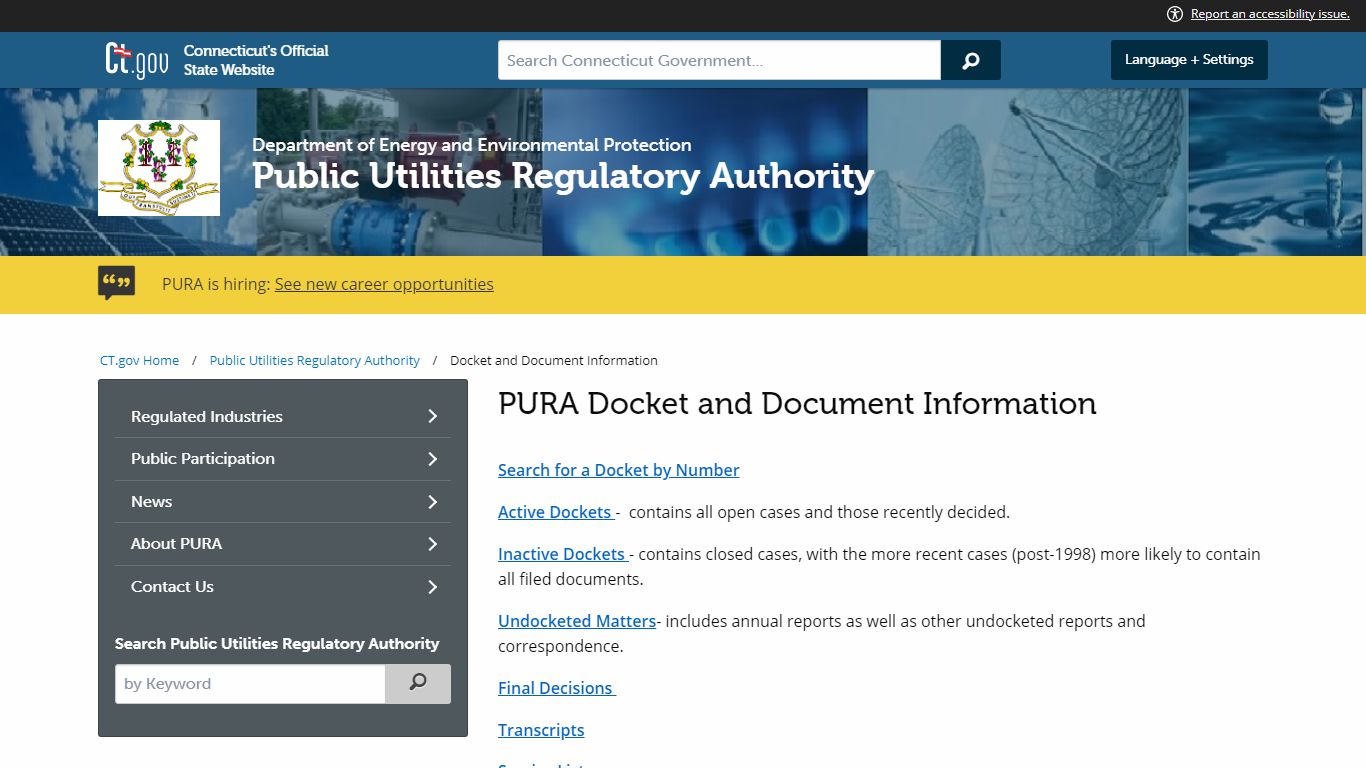Click the CT.gov logo
Screen dimensions: 1366x768
click(137, 60)
